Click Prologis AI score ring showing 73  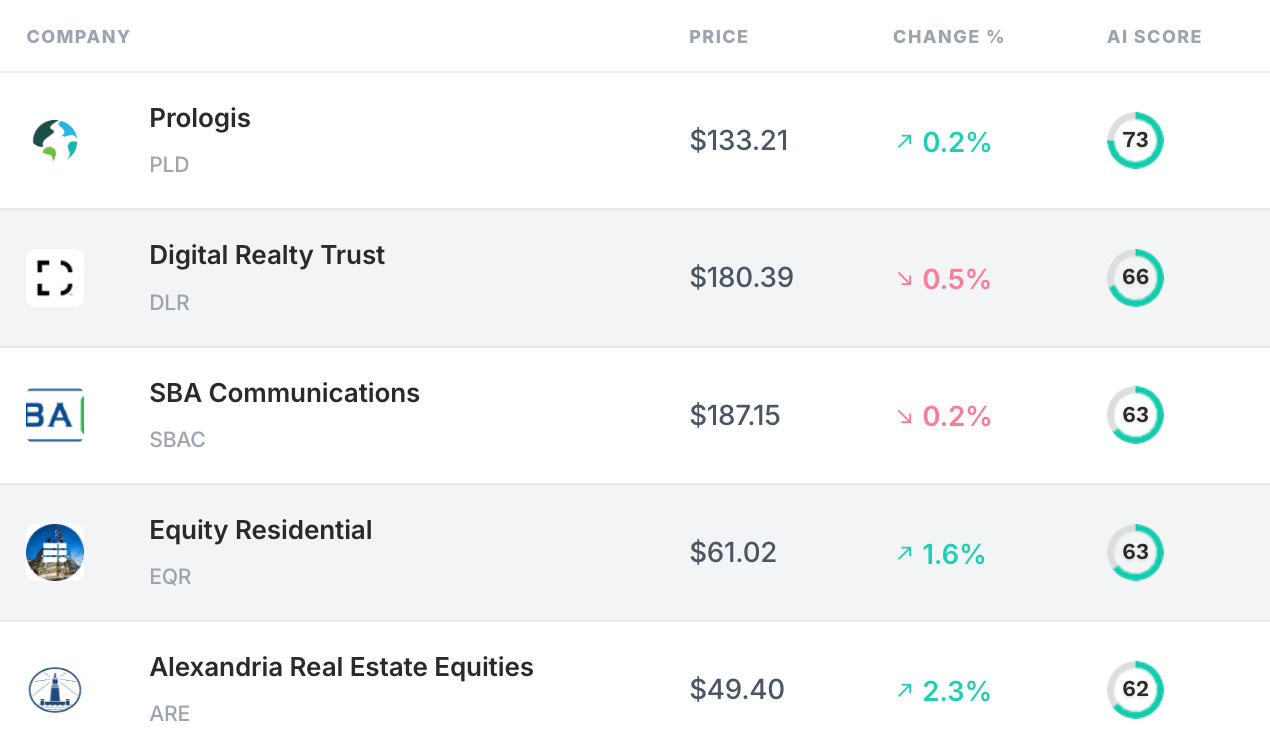(1135, 141)
